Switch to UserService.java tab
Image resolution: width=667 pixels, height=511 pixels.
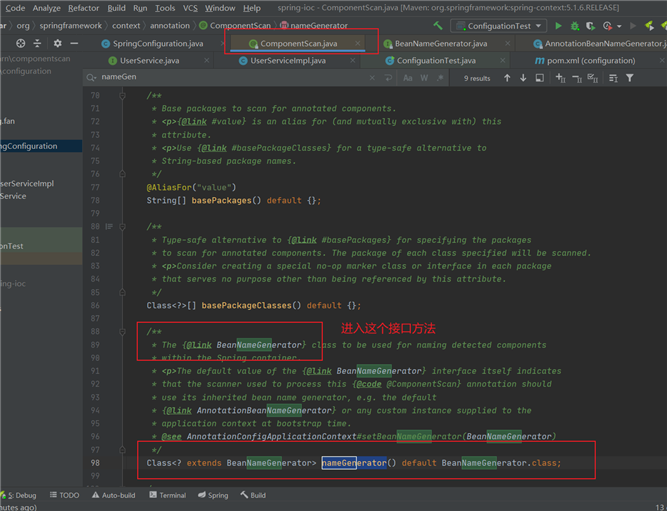click(149, 60)
